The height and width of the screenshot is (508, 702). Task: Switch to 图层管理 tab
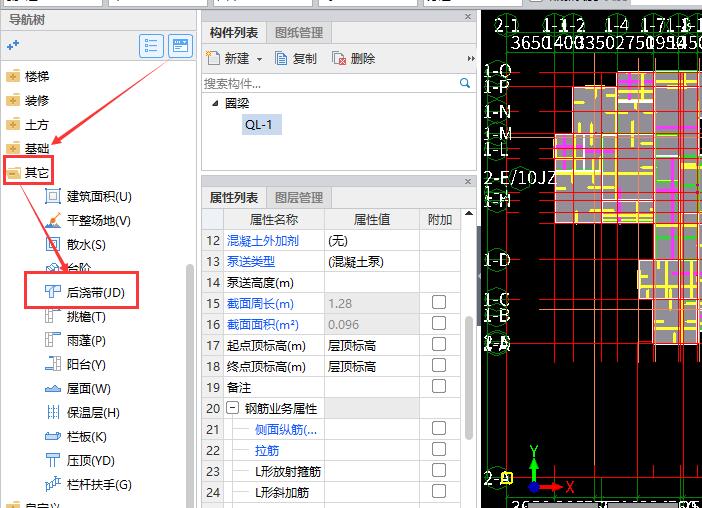coord(299,198)
